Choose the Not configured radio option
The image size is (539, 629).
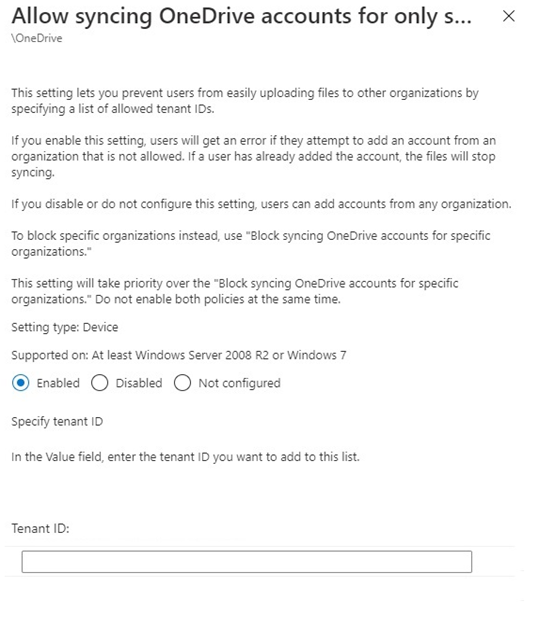[182, 383]
